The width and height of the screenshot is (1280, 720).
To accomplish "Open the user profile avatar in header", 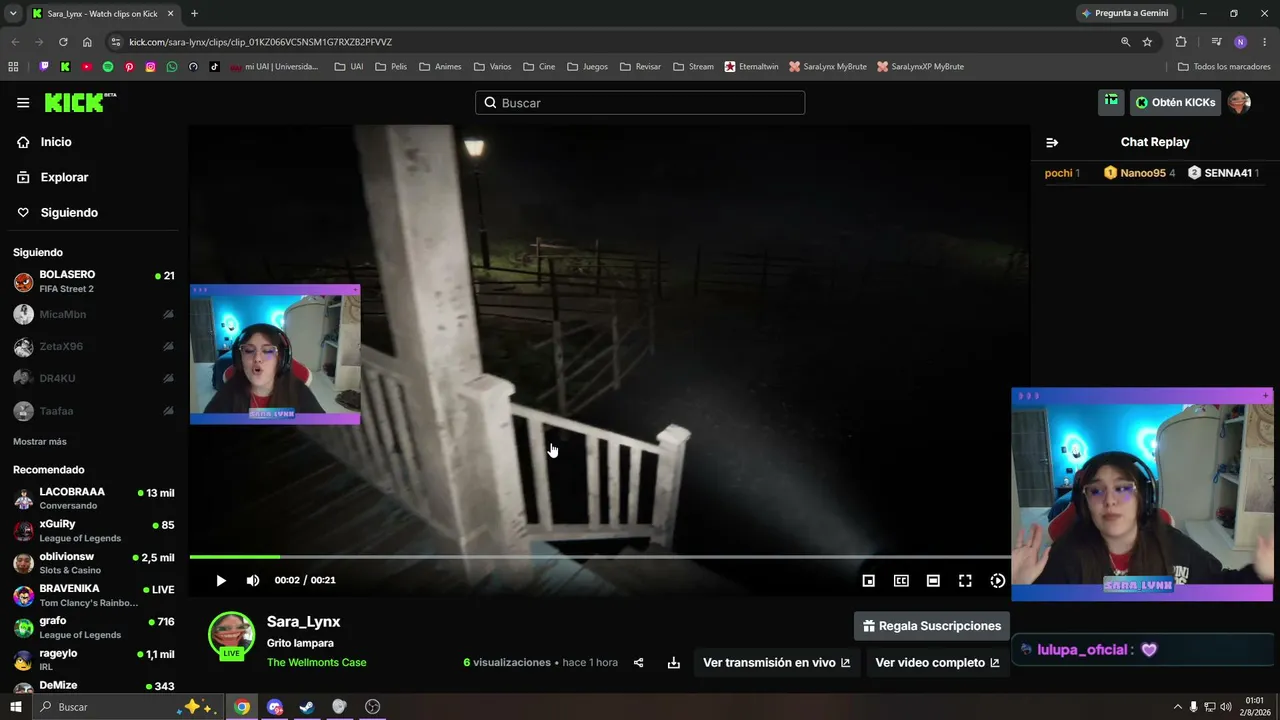I will click(1240, 102).
